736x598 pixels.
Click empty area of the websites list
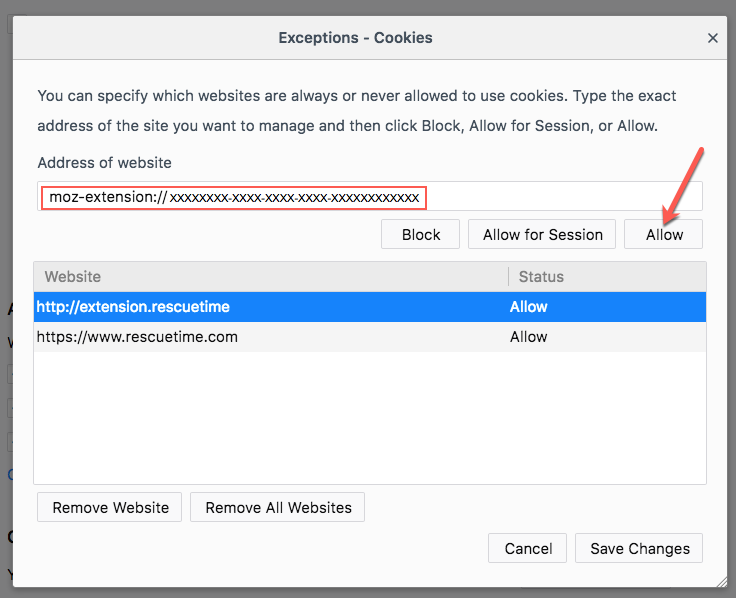coord(370,420)
